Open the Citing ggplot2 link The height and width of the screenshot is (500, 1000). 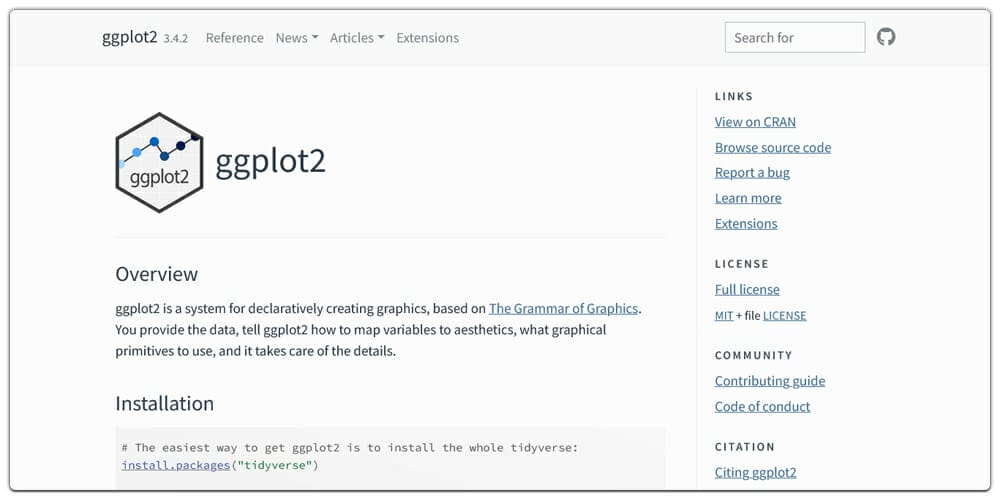[x=755, y=473]
